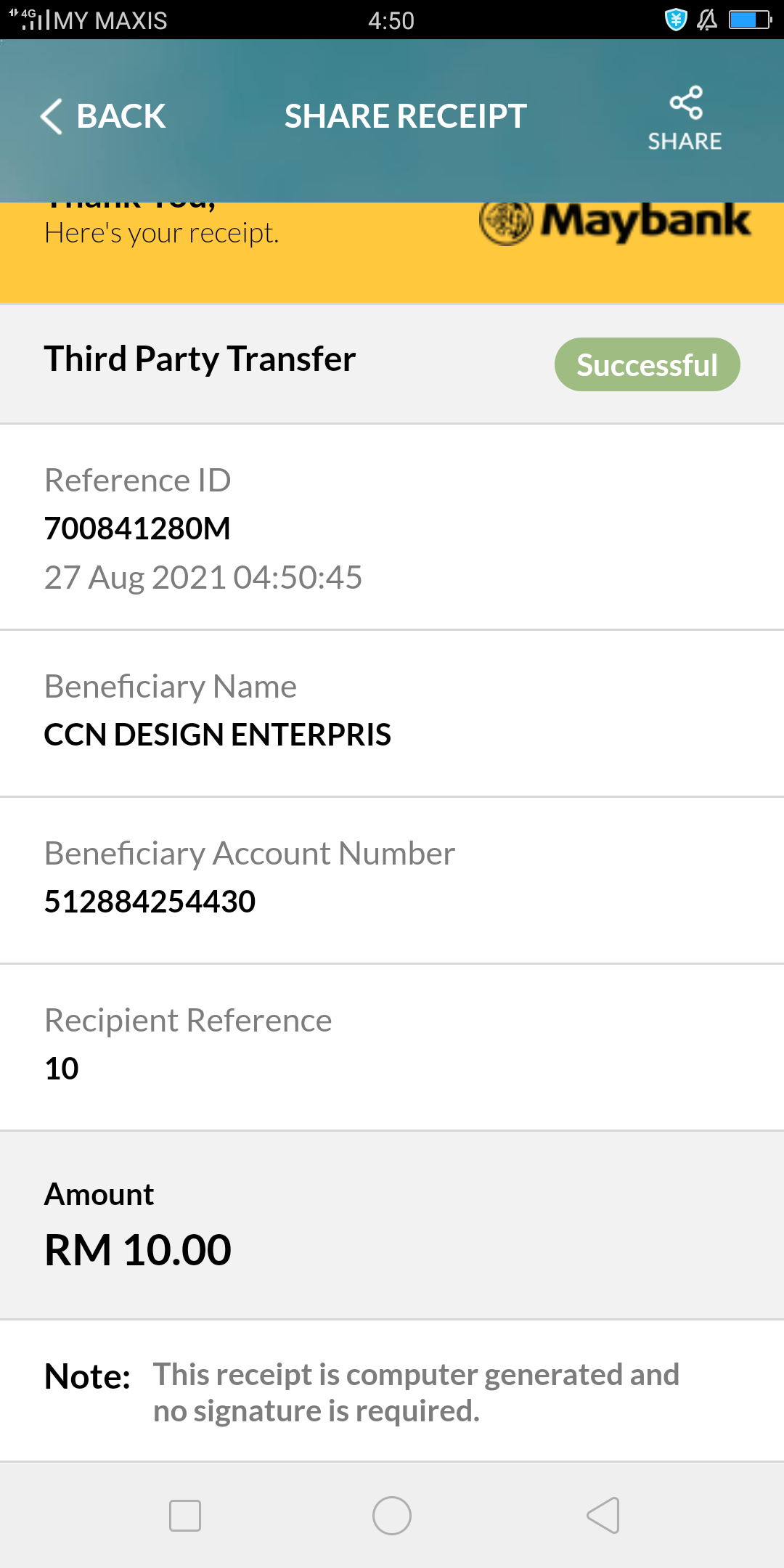Screen dimensions: 784x1568
Task: Select the reference ID 700841280M
Action: 137,528
